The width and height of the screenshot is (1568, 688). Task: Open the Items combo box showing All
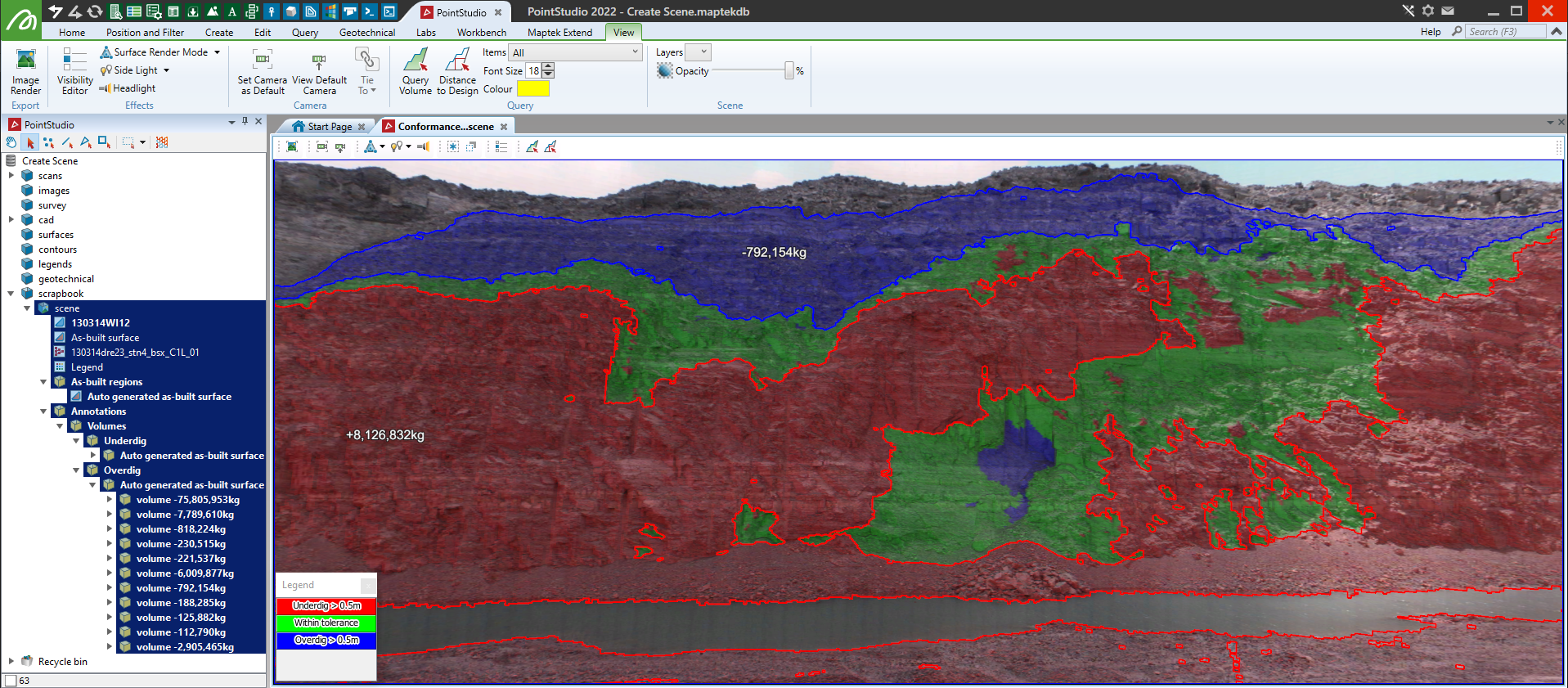[575, 52]
